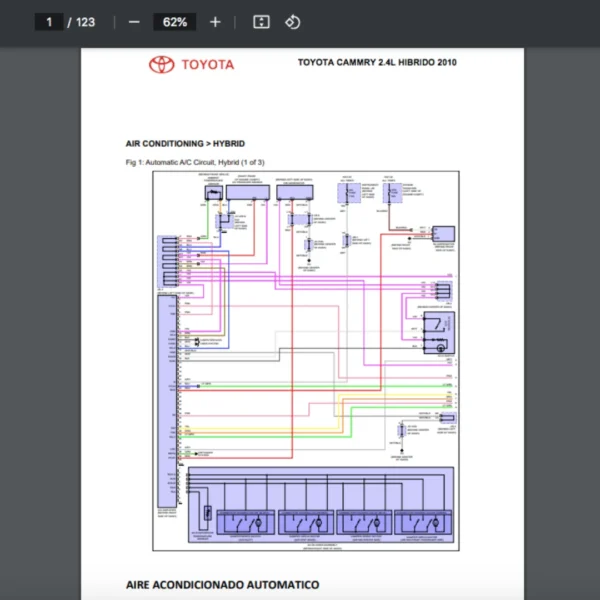Select the page number field showing 1
Screen dimensions: 600x600
49,22
